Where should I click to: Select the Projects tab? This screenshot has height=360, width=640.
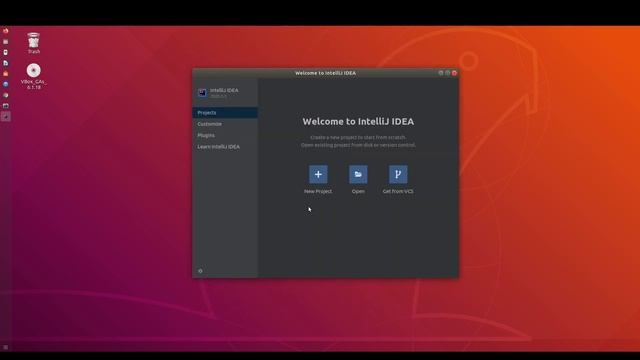click(225, 113)
